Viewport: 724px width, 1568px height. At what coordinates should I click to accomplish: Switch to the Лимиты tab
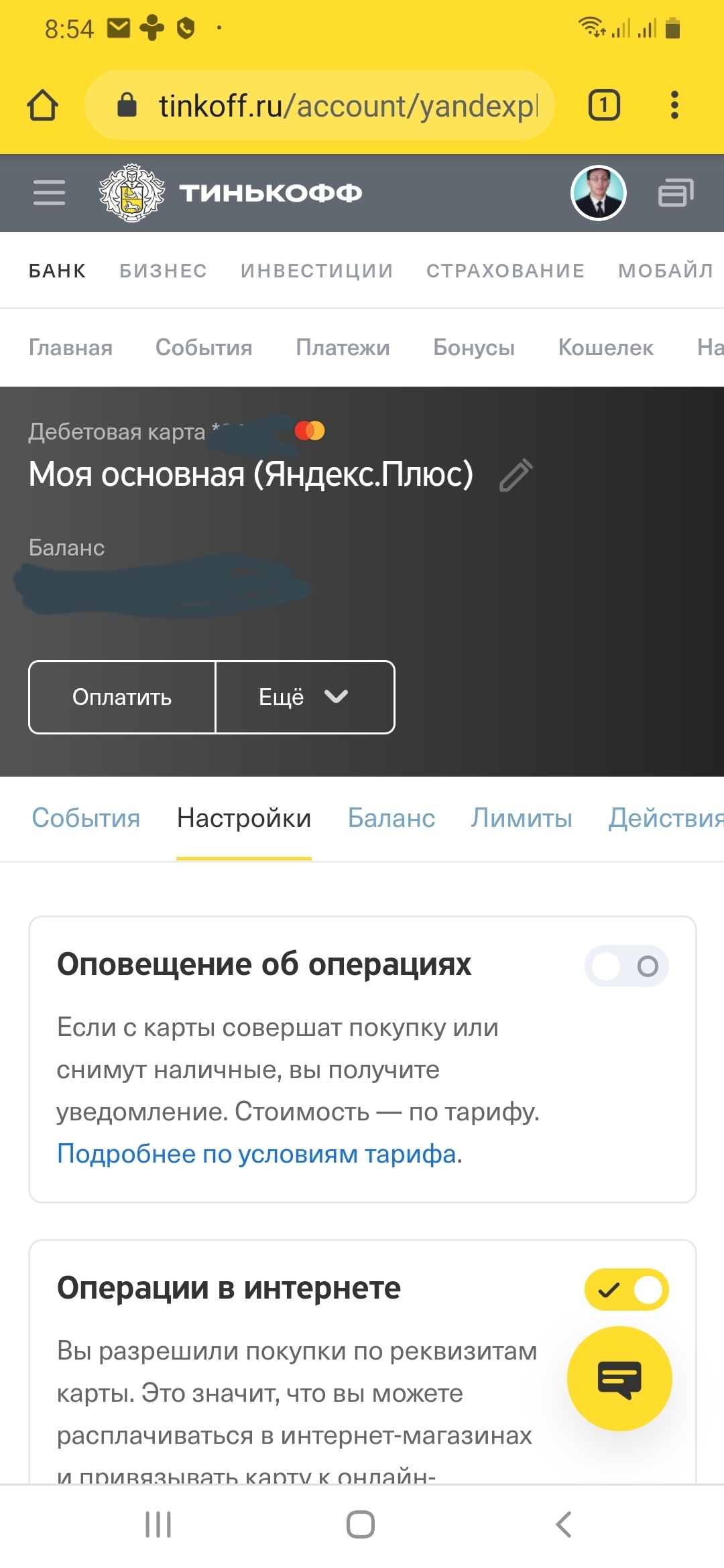click(x=522, y=818)
